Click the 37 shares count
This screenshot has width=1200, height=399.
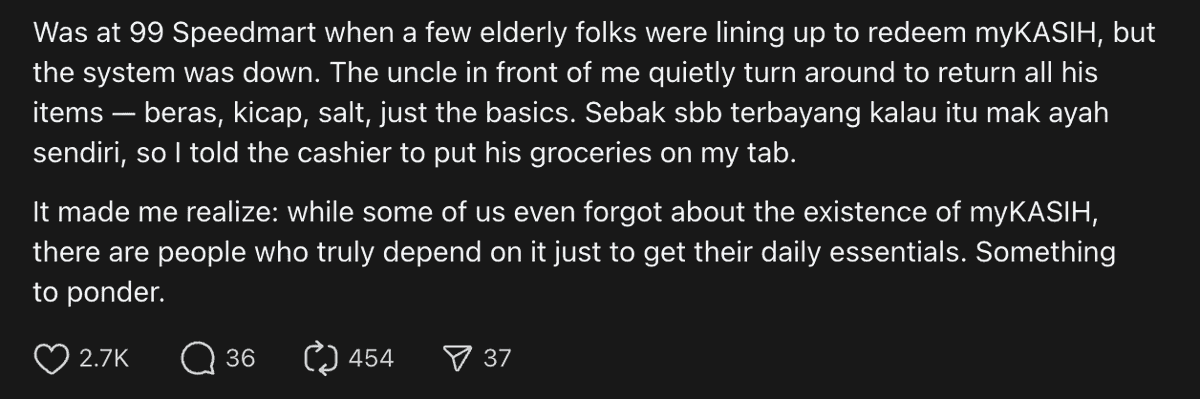(497, 358)
